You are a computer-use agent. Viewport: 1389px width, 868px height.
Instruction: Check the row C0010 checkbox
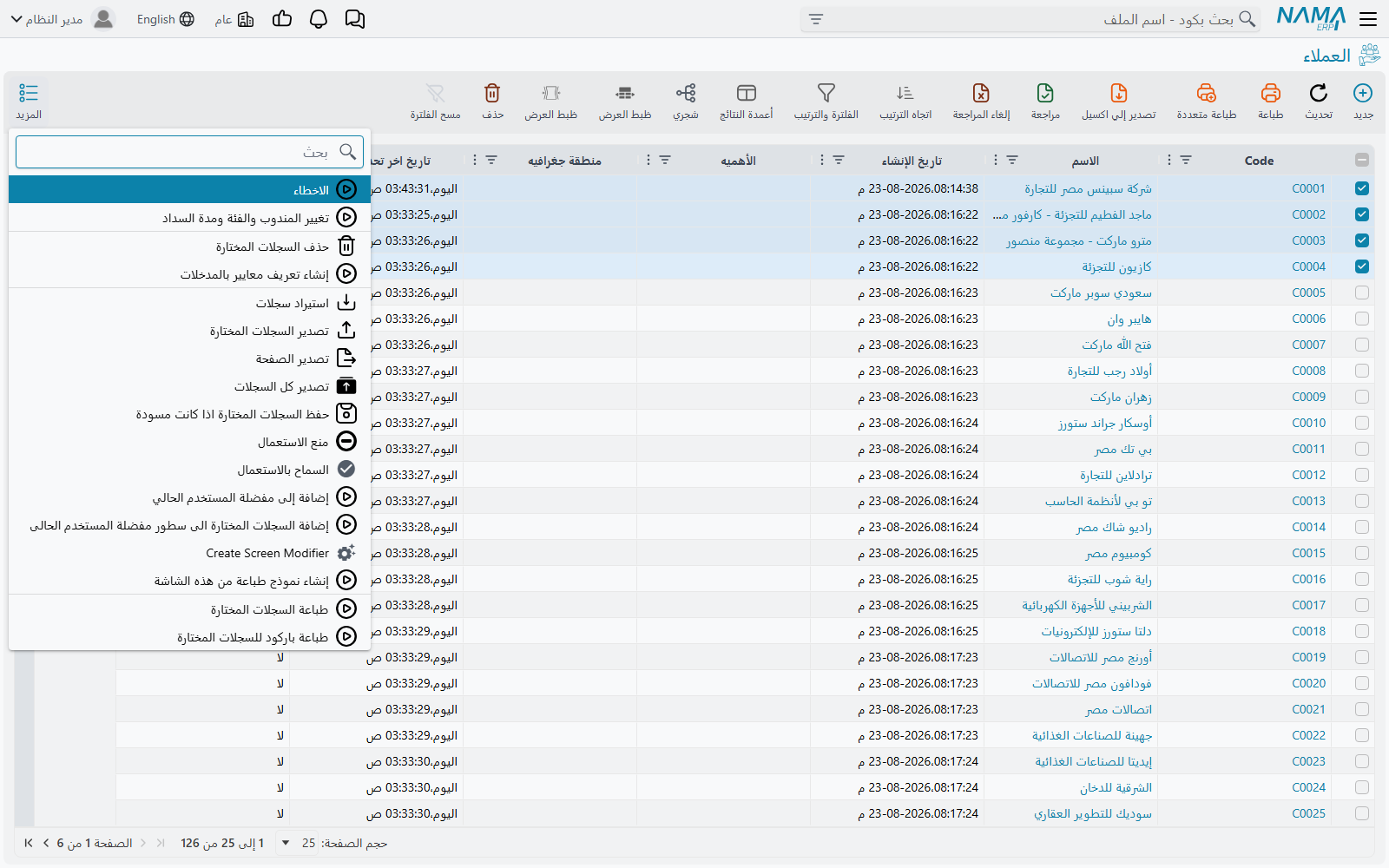point(1362,423)
